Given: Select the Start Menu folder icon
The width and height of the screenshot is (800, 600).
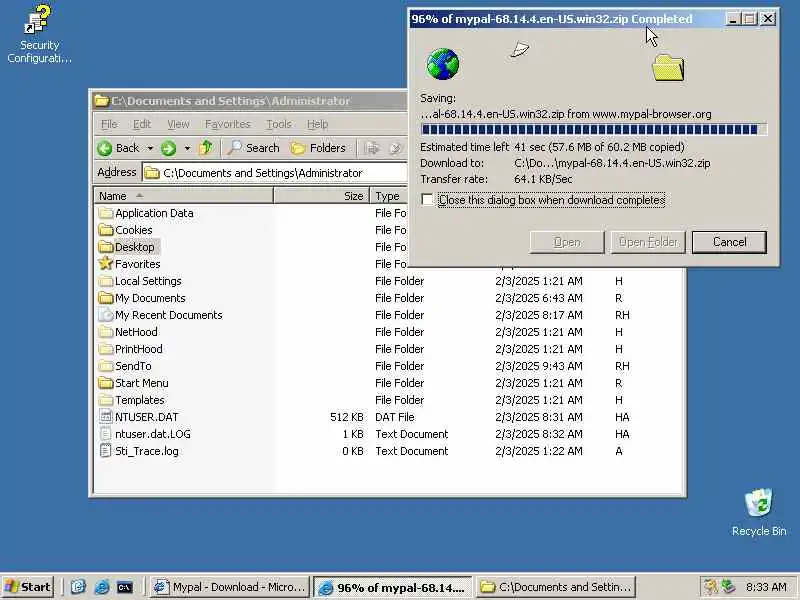Looking at the screenshot, I should click(x=106, y=383).
